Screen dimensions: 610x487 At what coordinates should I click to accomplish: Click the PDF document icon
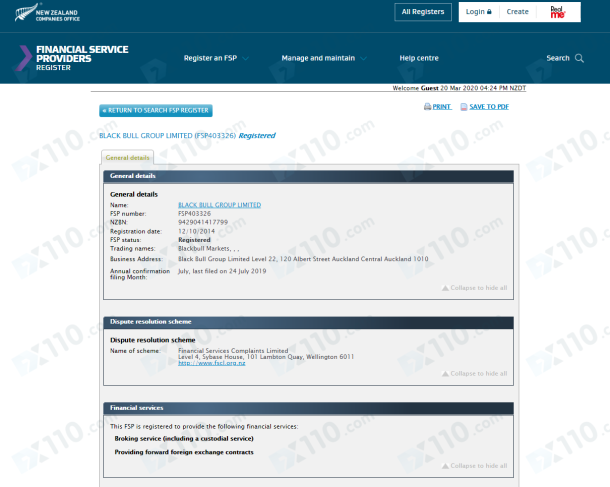tap(464, 107)
